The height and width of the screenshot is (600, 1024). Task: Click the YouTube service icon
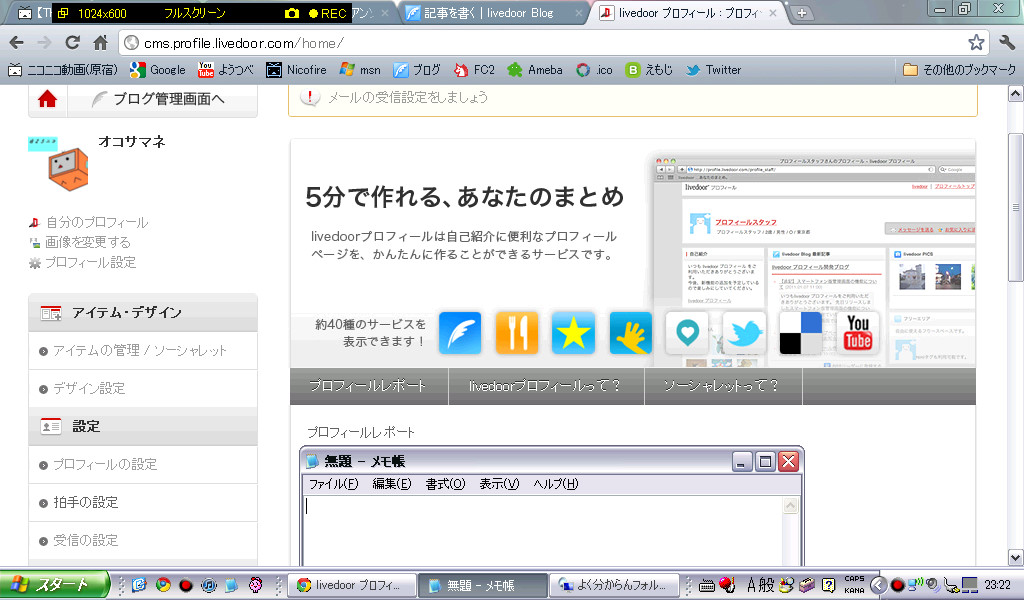click(857, 333)
